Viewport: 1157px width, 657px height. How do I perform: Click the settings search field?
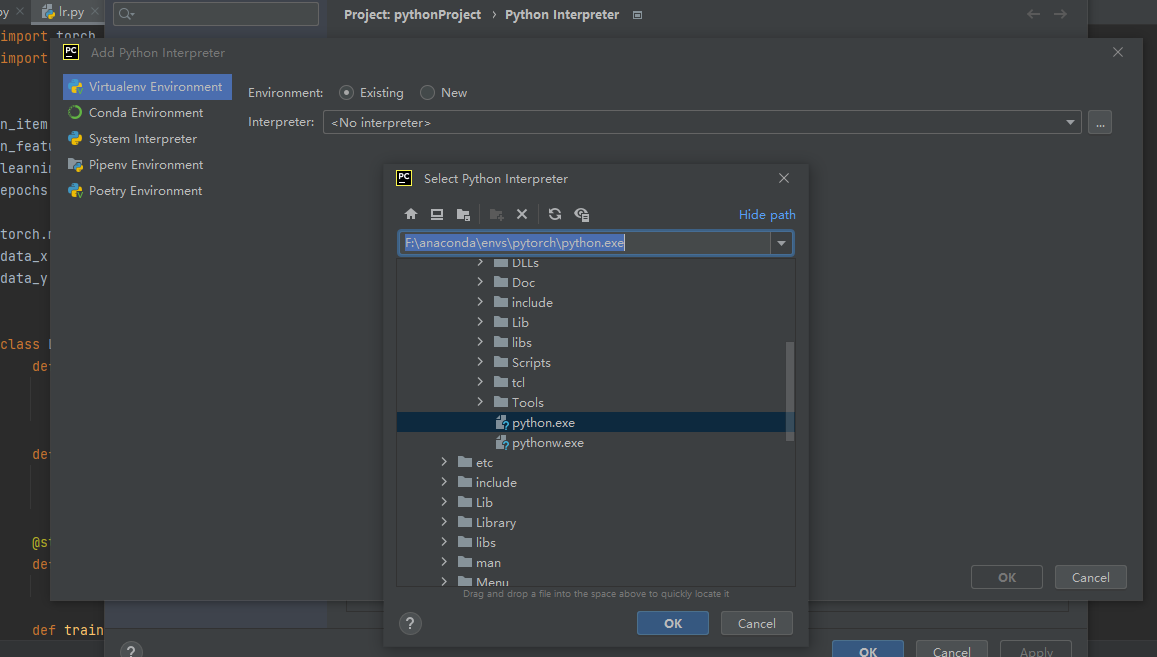tap(216, 13)
